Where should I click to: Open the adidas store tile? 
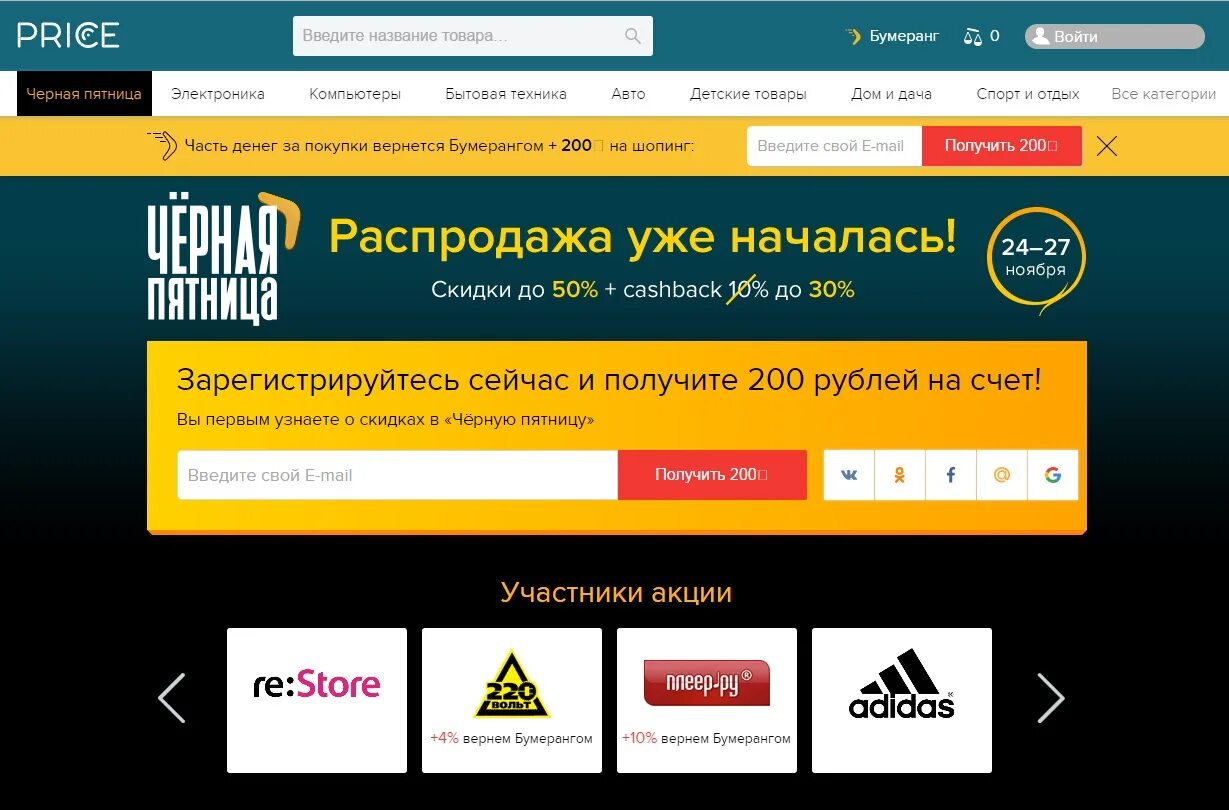[x=902, y=700]
